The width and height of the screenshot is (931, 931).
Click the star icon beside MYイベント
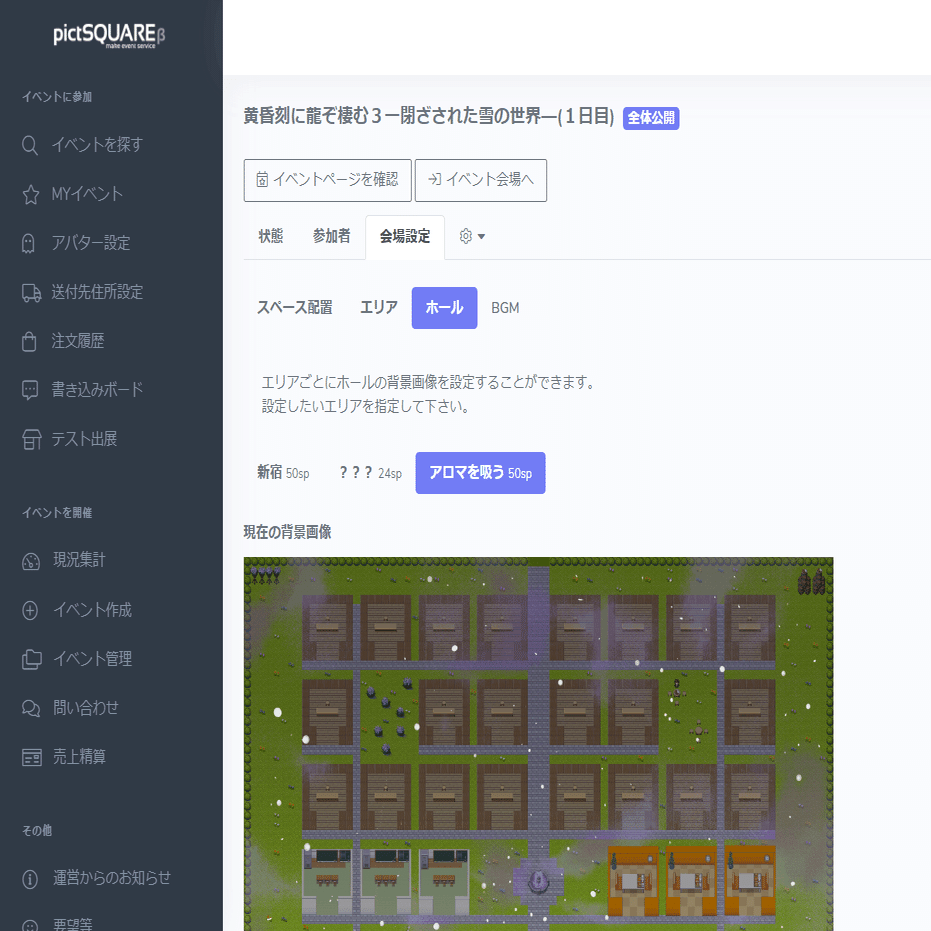point(31,194)
